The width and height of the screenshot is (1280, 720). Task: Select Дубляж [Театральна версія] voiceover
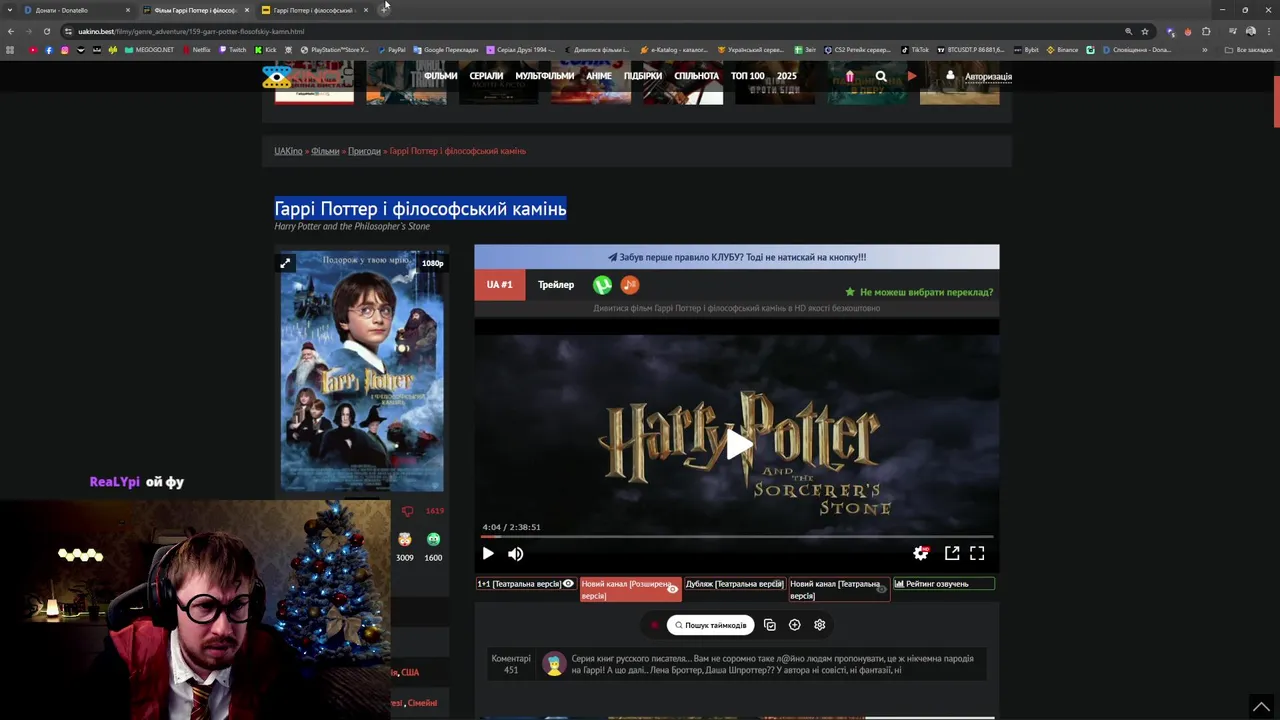coord(734,584)
